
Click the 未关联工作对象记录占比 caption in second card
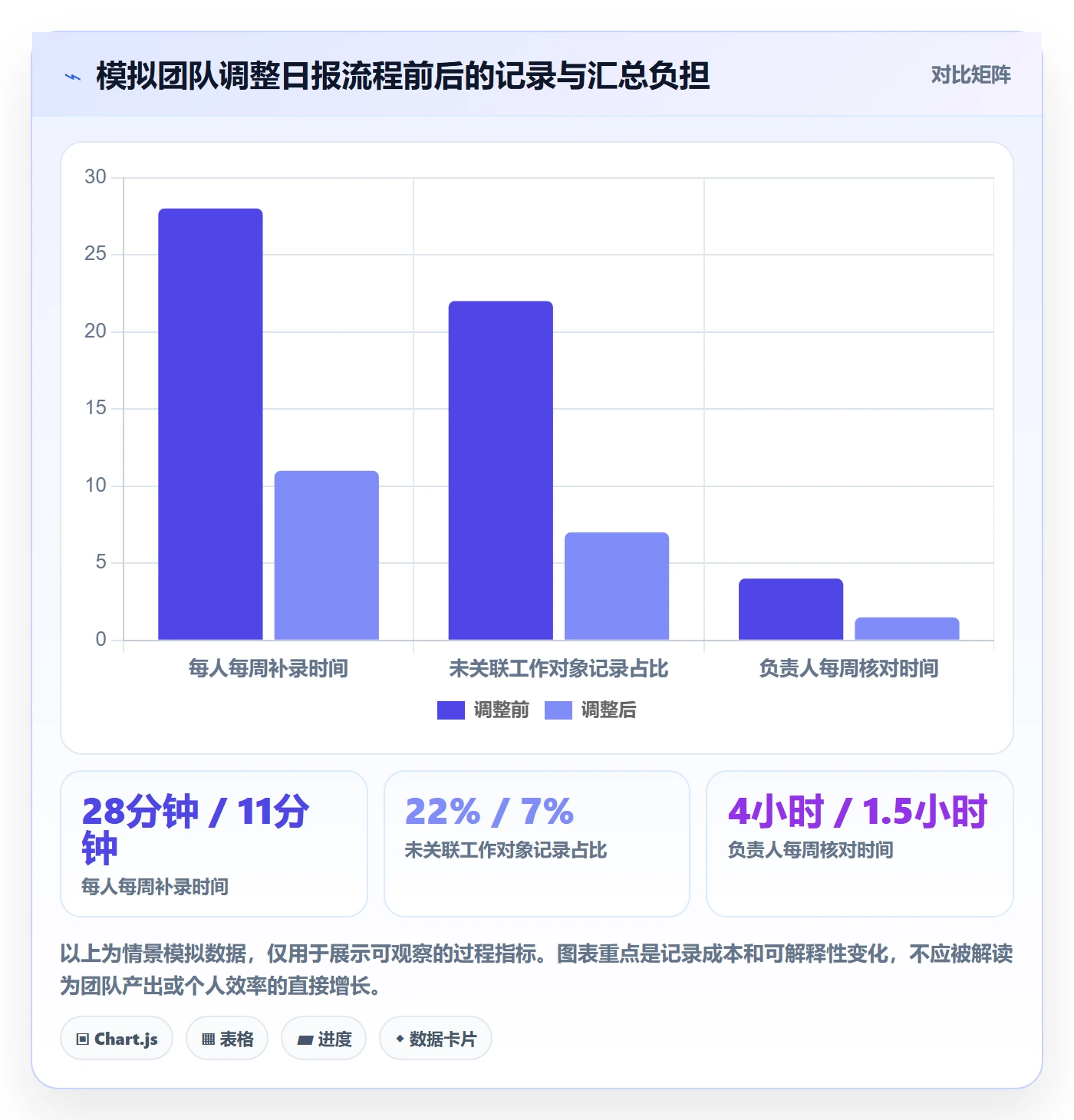pyautogui.click(x=506, y=850)
